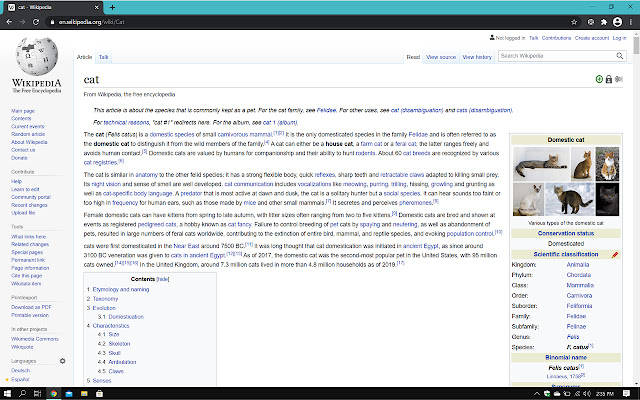Open the extensions puzzle-piece icon
Screen dimensions: 640x400
tap(604, 22)
